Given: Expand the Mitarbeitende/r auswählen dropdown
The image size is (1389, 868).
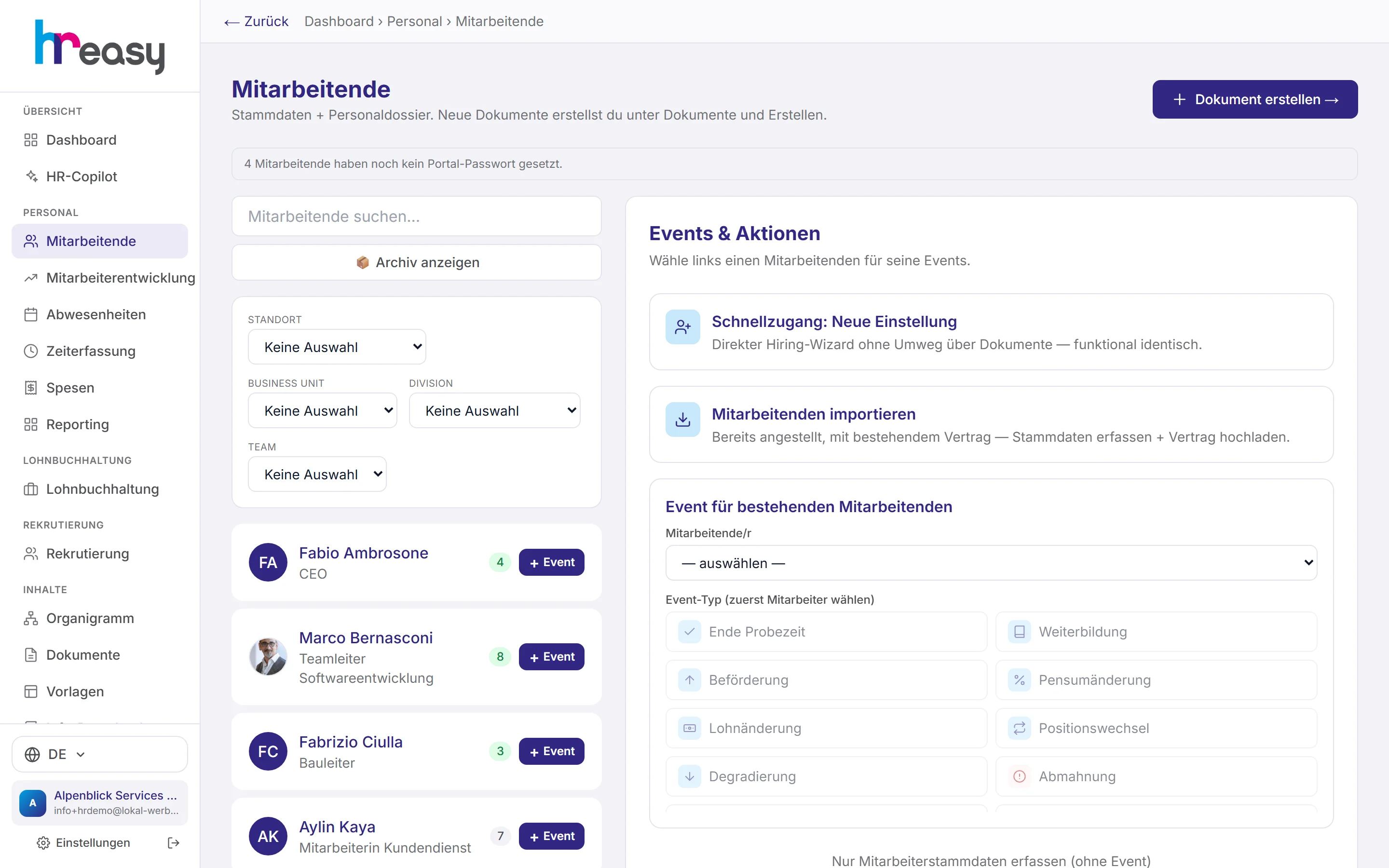Looking at the screenshot, I should (991, 563).
